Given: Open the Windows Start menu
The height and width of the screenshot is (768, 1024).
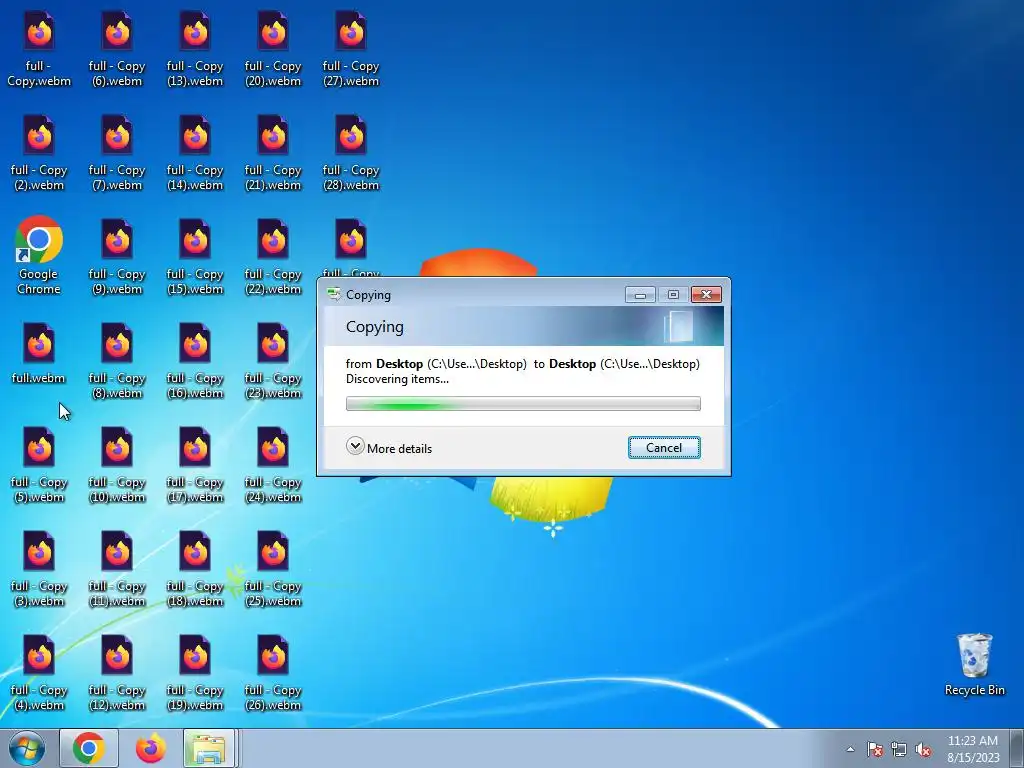Looking at the screenshot, I should click(x=27, y=748).
